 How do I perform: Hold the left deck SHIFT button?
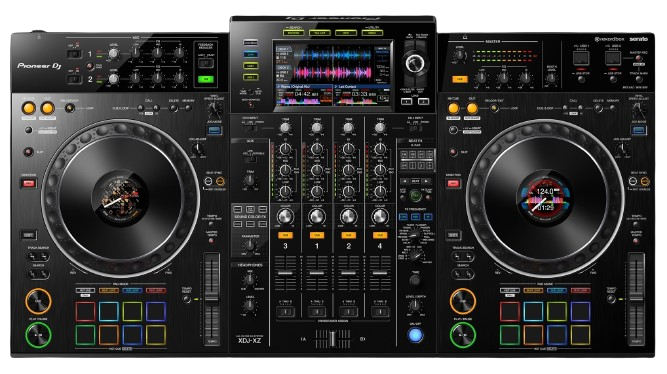(x=29, y=235)
